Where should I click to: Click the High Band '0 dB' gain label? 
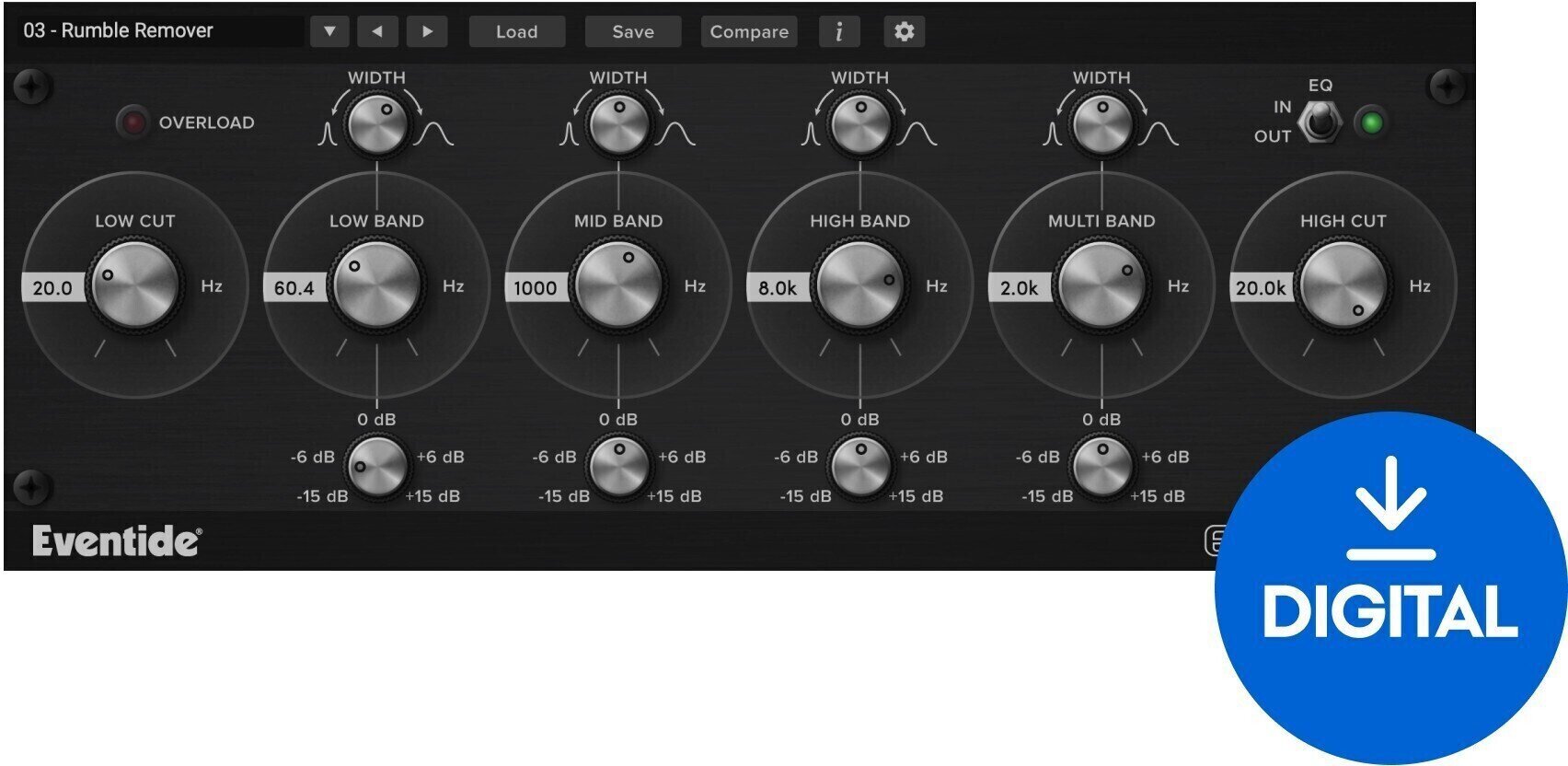pyautogui.click(x=860, y=419)
